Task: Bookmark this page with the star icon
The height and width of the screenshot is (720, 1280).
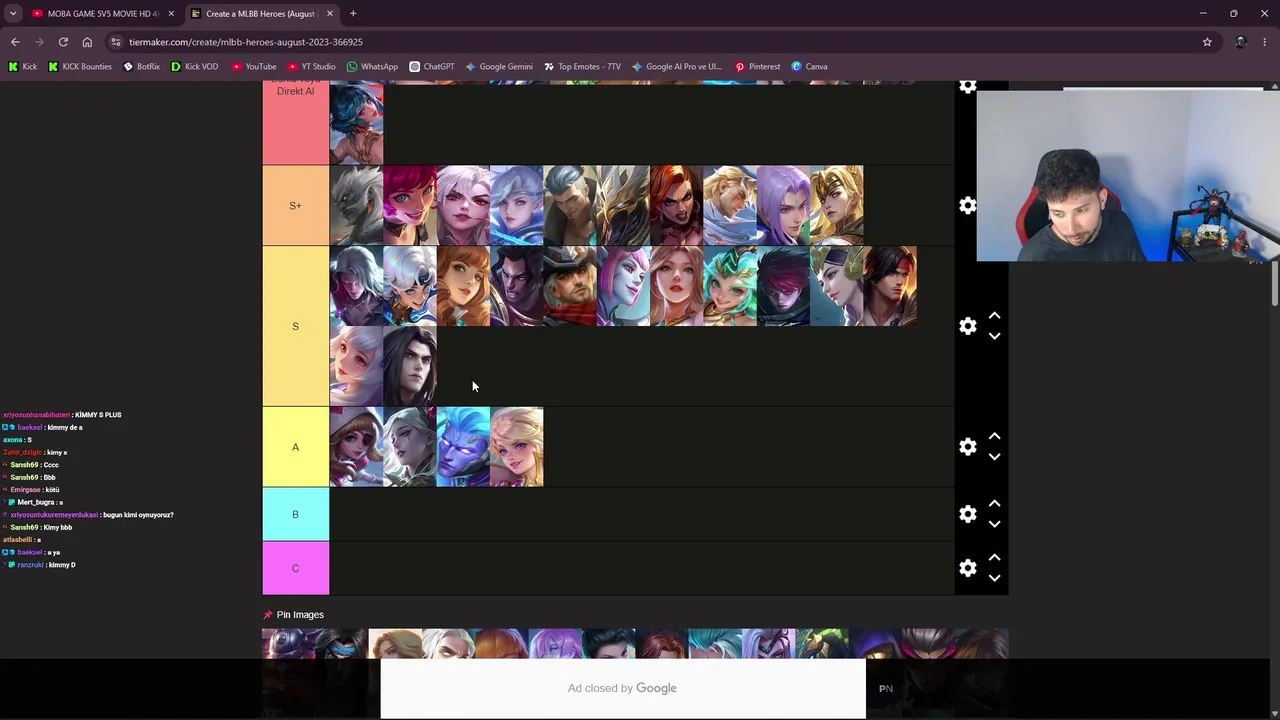Action: point(1207,42)
